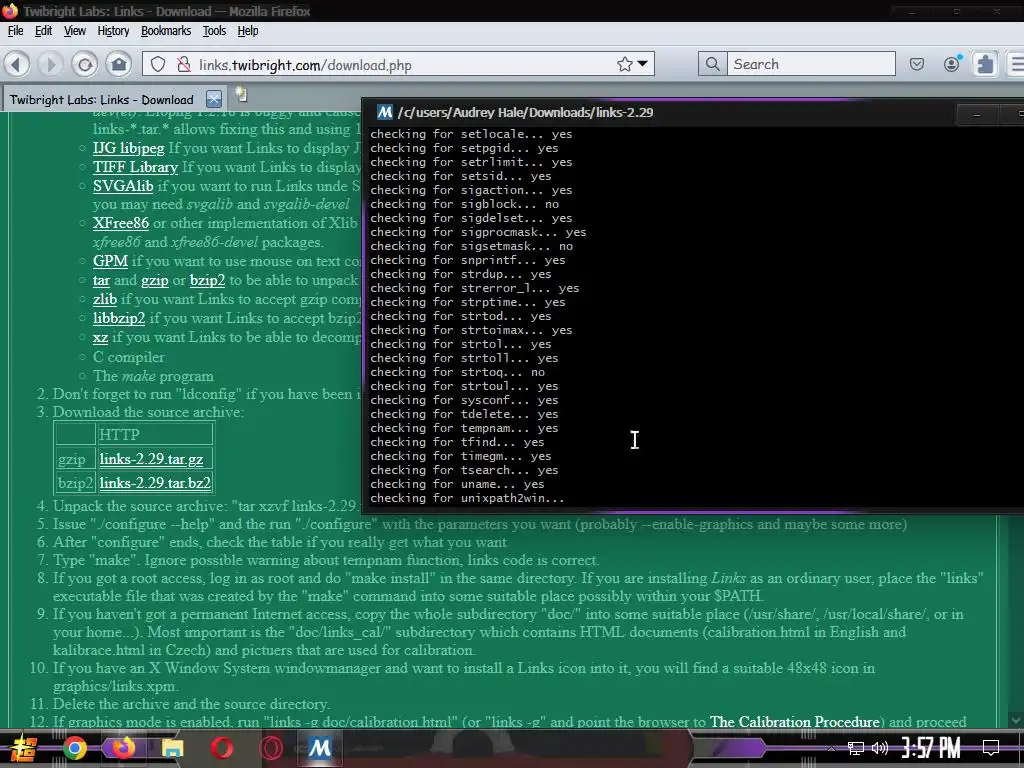The image size is (1024, 768).
Task: Download links-2.29.tar.bz2
Action: pyautogui.click(x=155, y=483)
